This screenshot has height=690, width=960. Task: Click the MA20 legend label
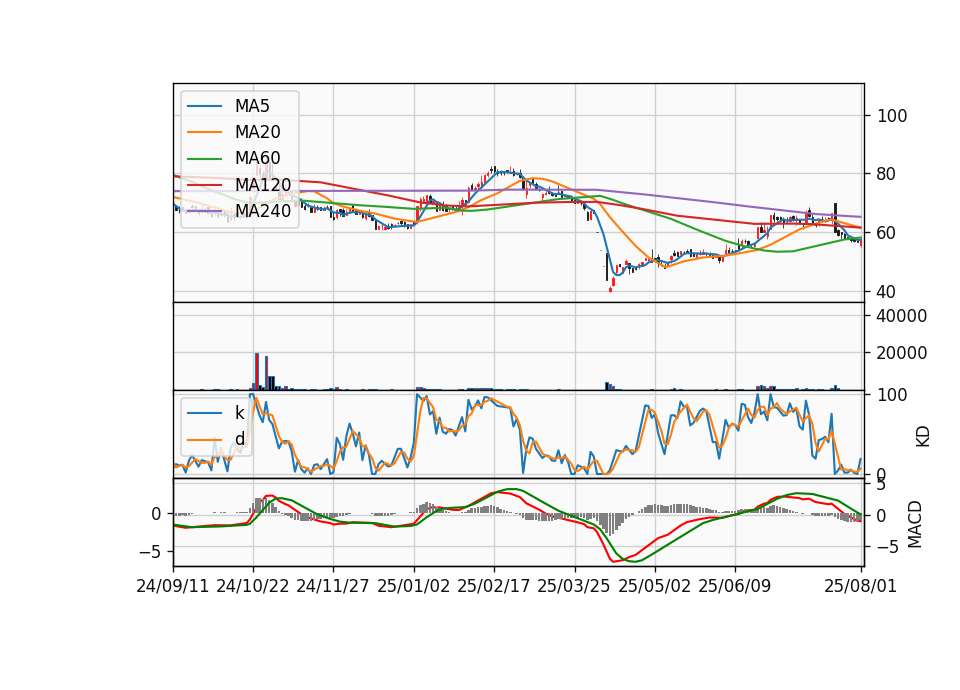[257, 132]
